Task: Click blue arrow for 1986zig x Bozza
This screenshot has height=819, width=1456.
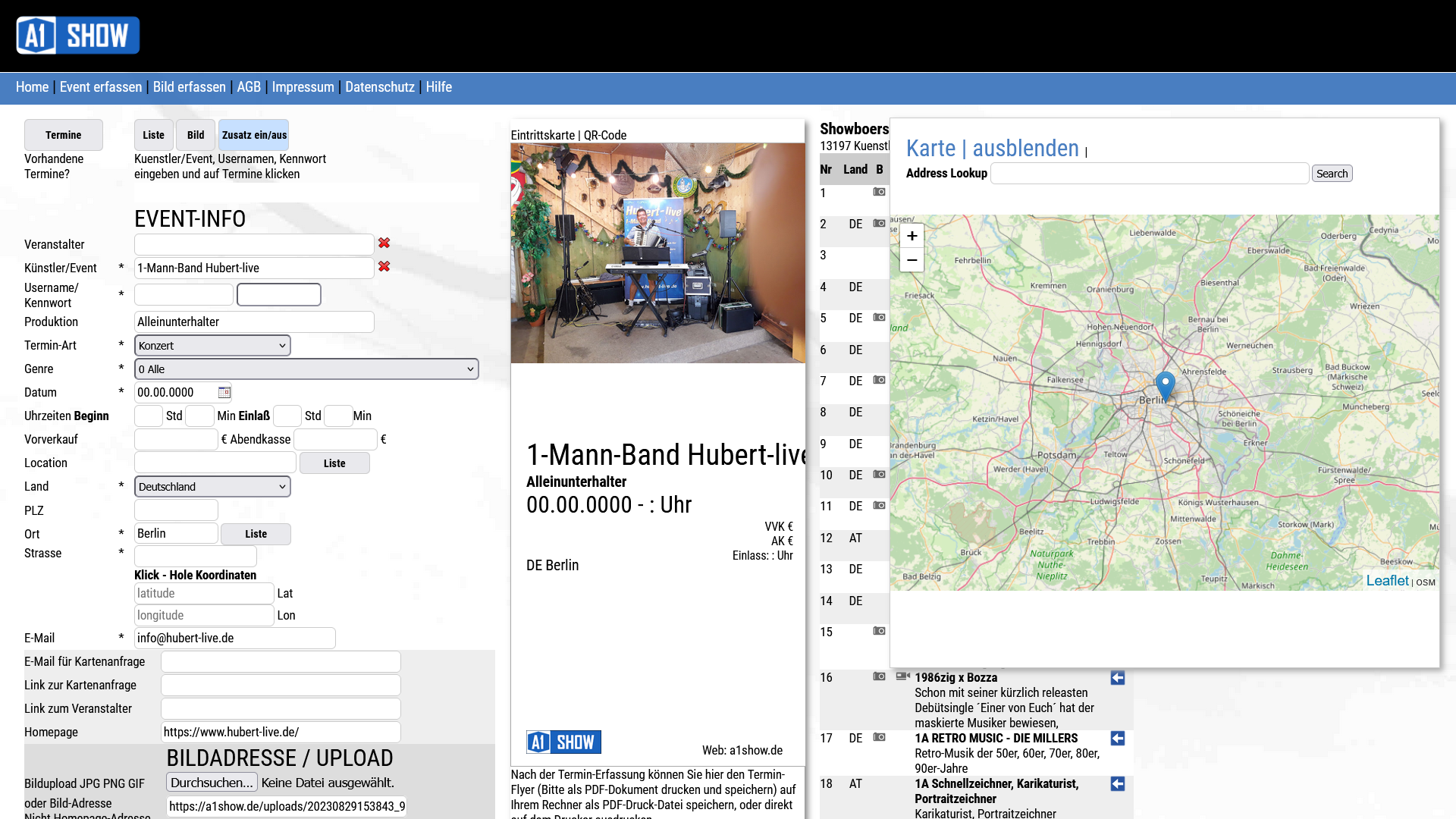Action: [1117, 678]
